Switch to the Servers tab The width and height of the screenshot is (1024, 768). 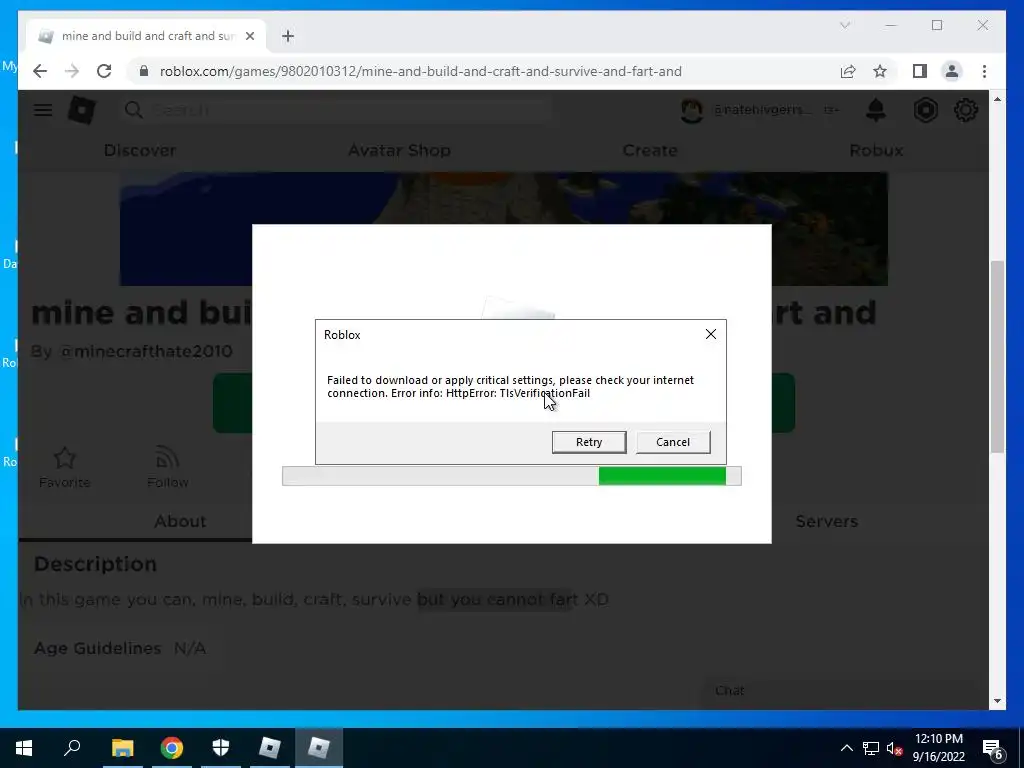(x=826, y=521)
